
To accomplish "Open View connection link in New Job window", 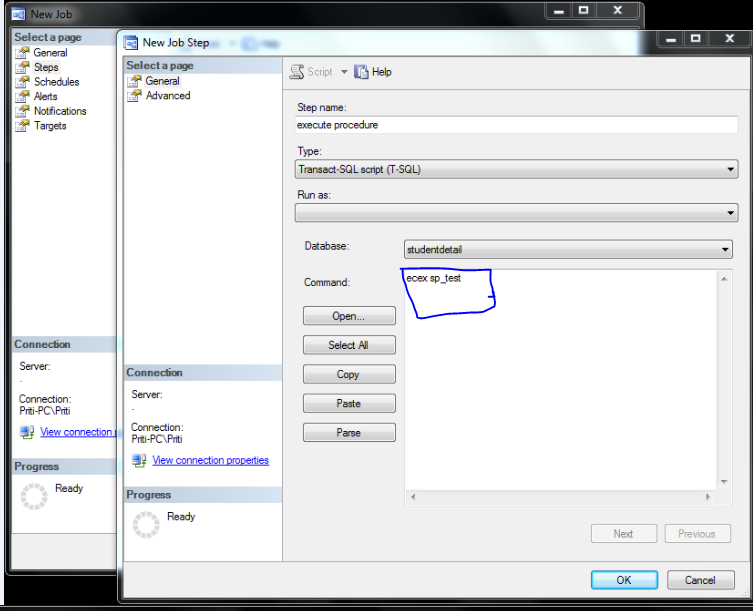I will pyautogui.click(x=77, y=432).
